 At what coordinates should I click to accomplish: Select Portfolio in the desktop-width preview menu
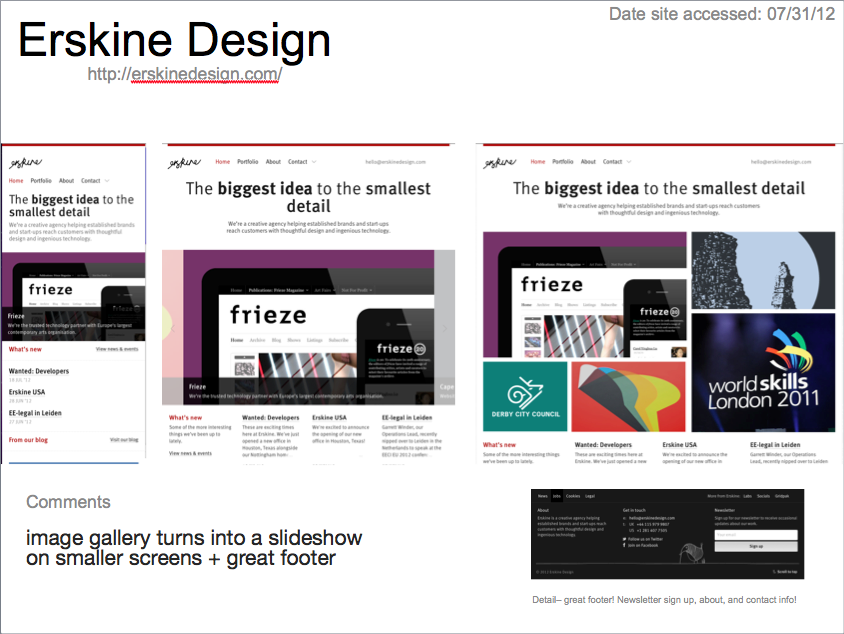[565, 162]
